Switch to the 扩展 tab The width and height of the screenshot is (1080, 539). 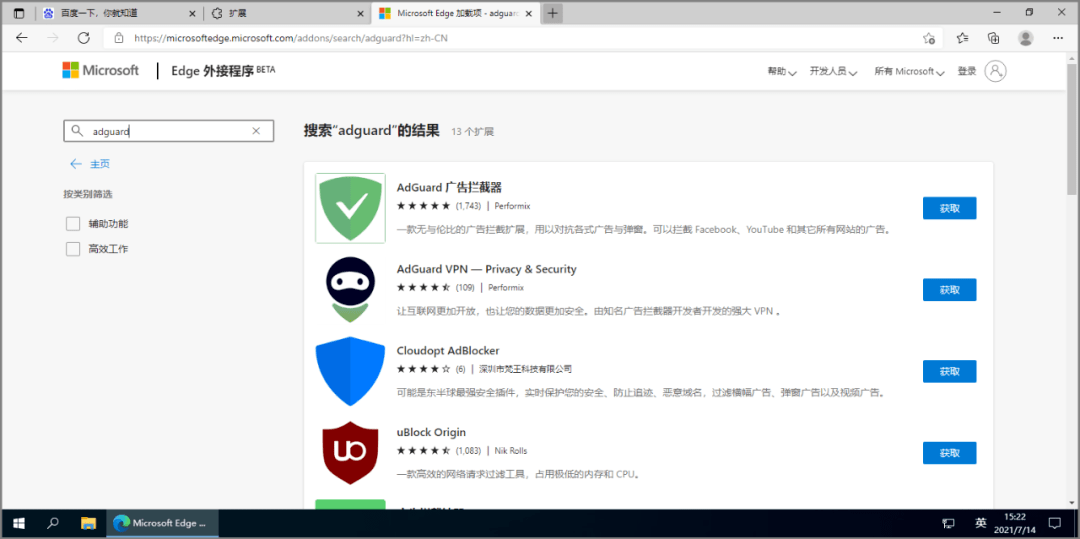click(287, 13)
